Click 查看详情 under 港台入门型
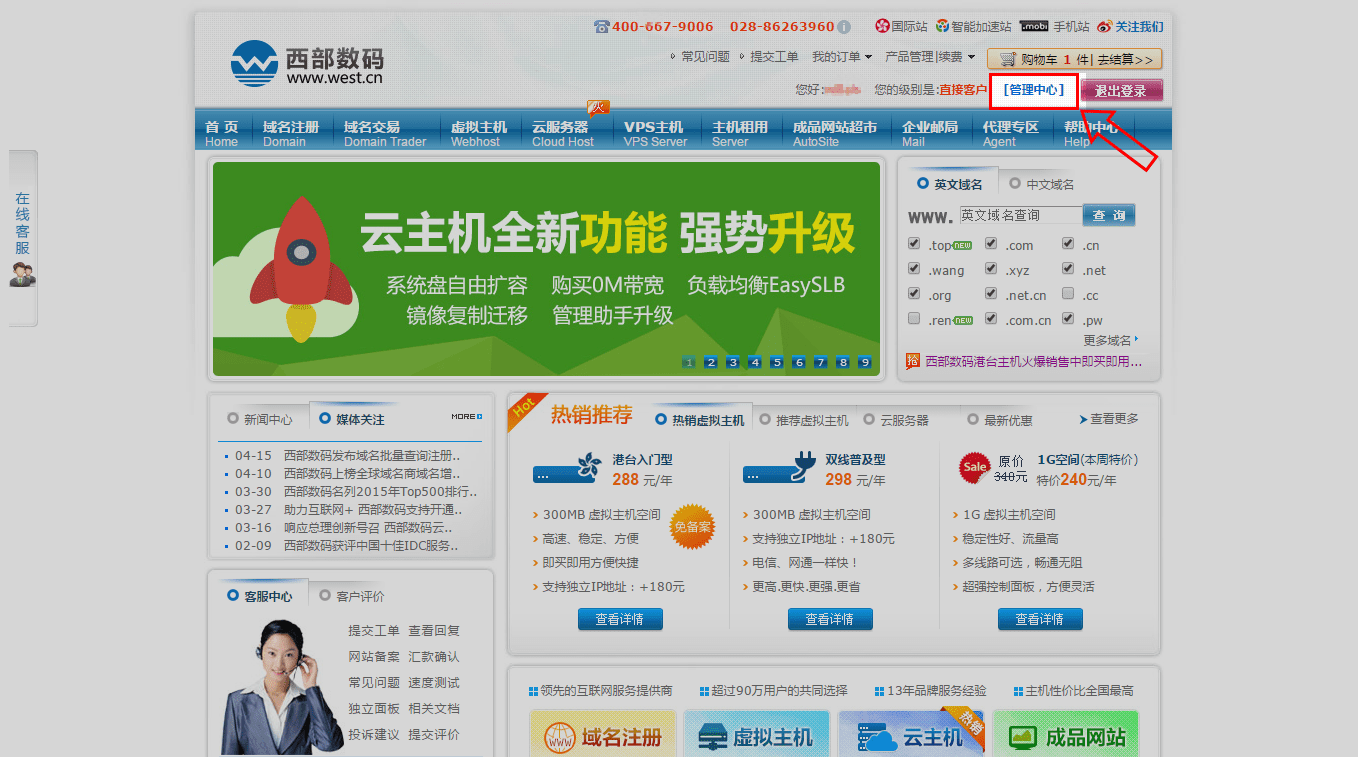This screenshot has height=757, width=1358. 620,619
